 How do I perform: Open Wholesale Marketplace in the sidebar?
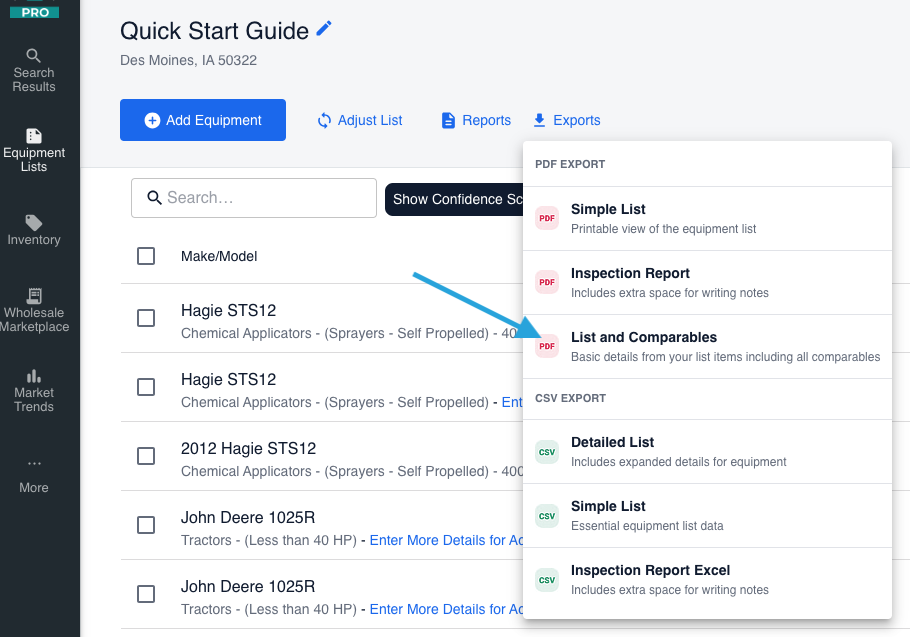(34, 310)
